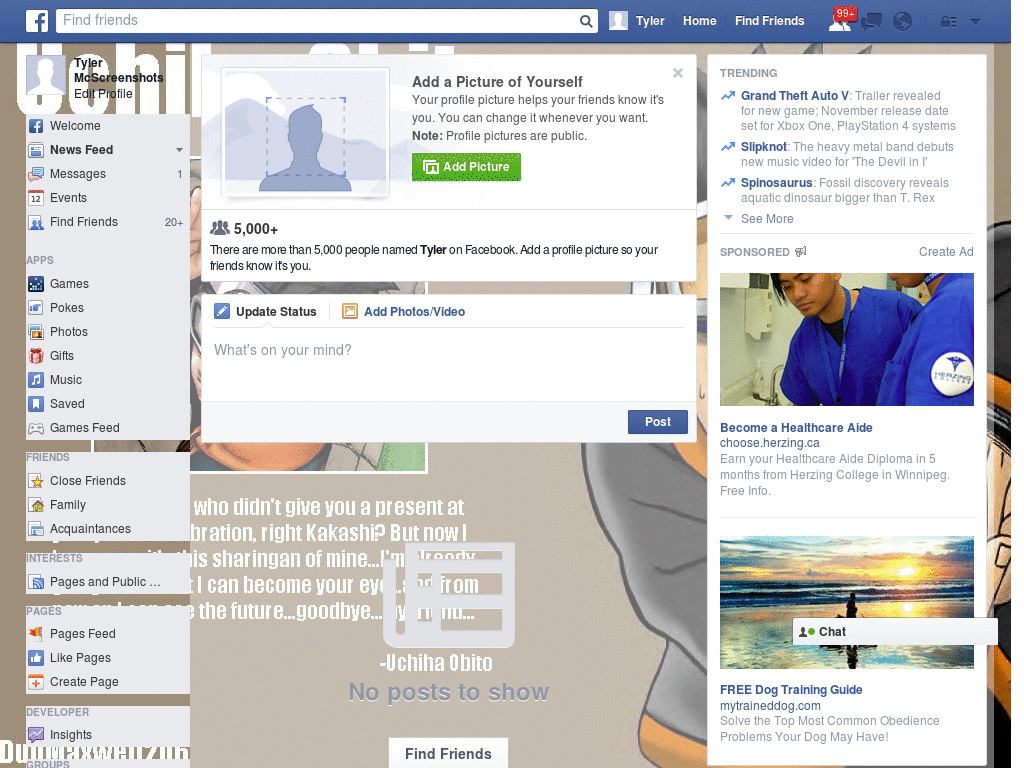This screenshot has height=768, width=1024.
Task: Select the Update Status tab
Action: (x=266, y=312)
